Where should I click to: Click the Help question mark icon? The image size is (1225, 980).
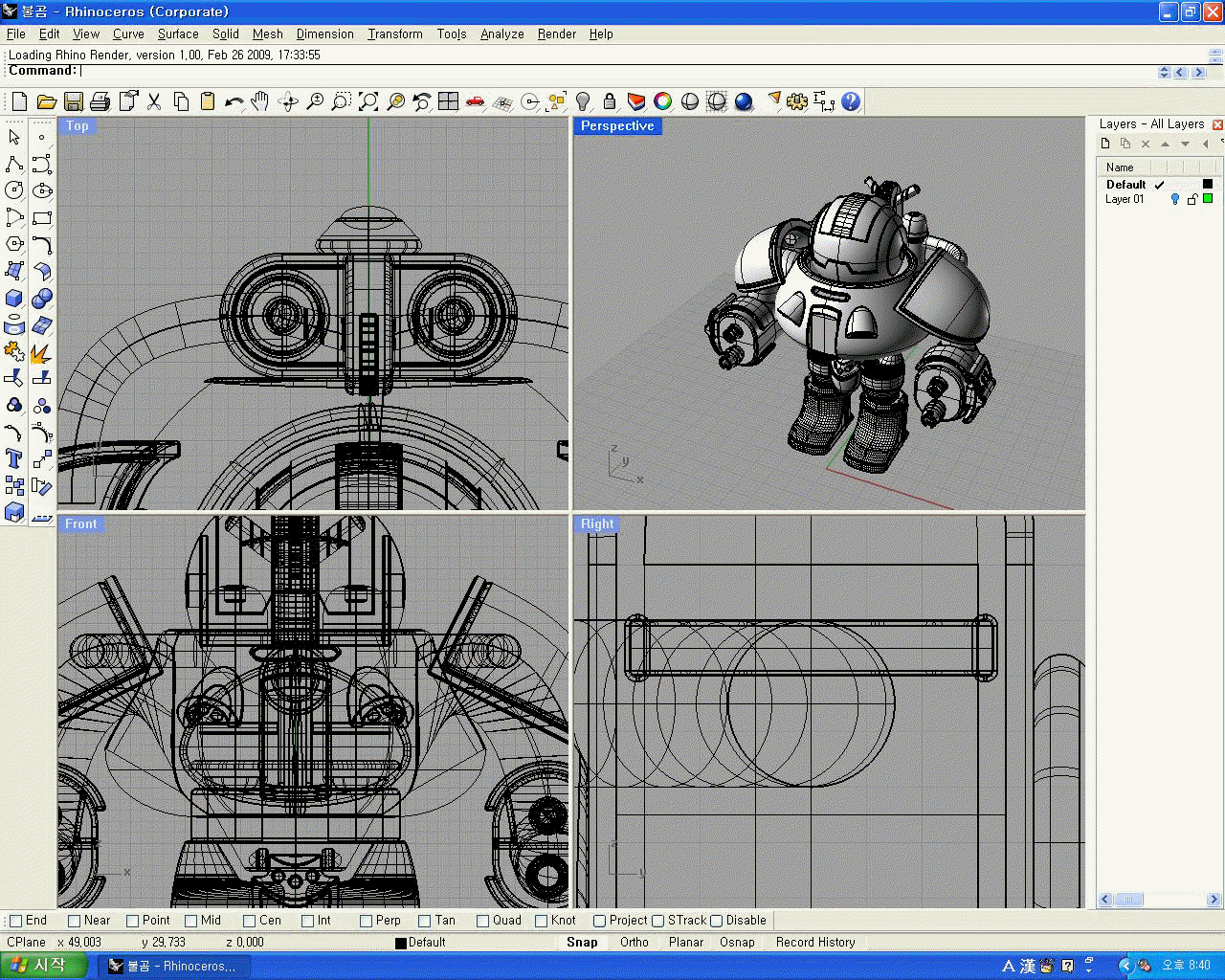click(851, 101)
